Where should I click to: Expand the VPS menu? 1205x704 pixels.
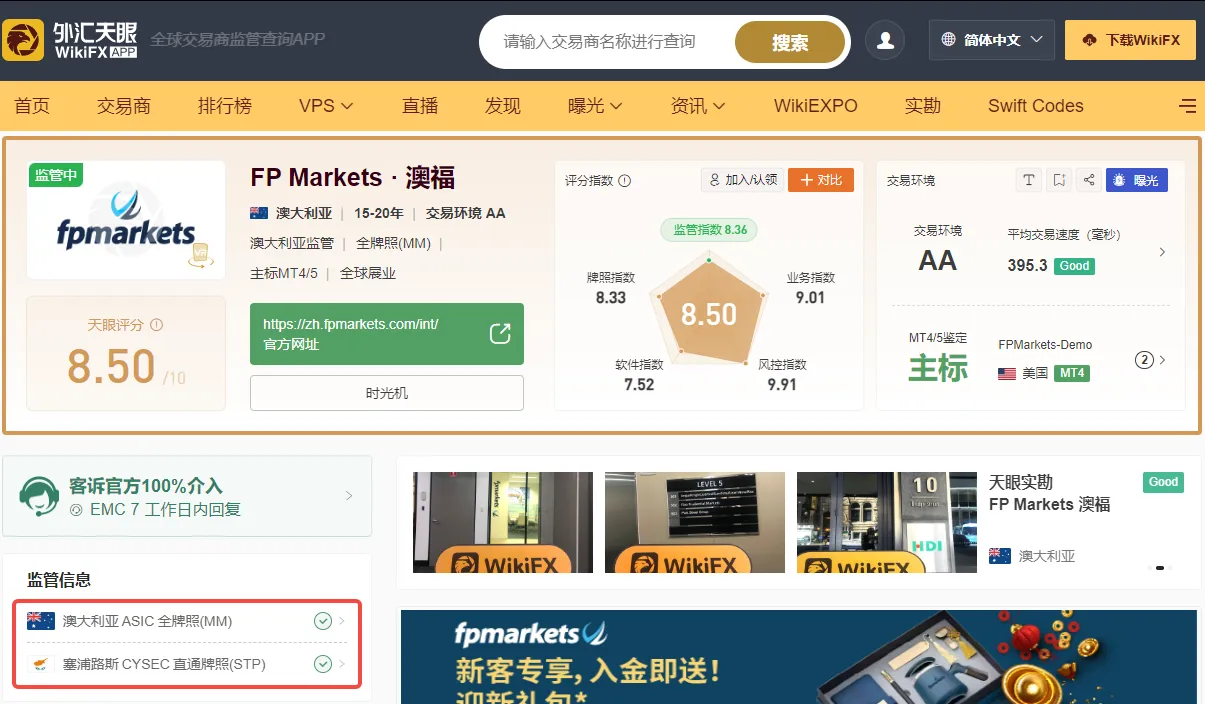326,106
